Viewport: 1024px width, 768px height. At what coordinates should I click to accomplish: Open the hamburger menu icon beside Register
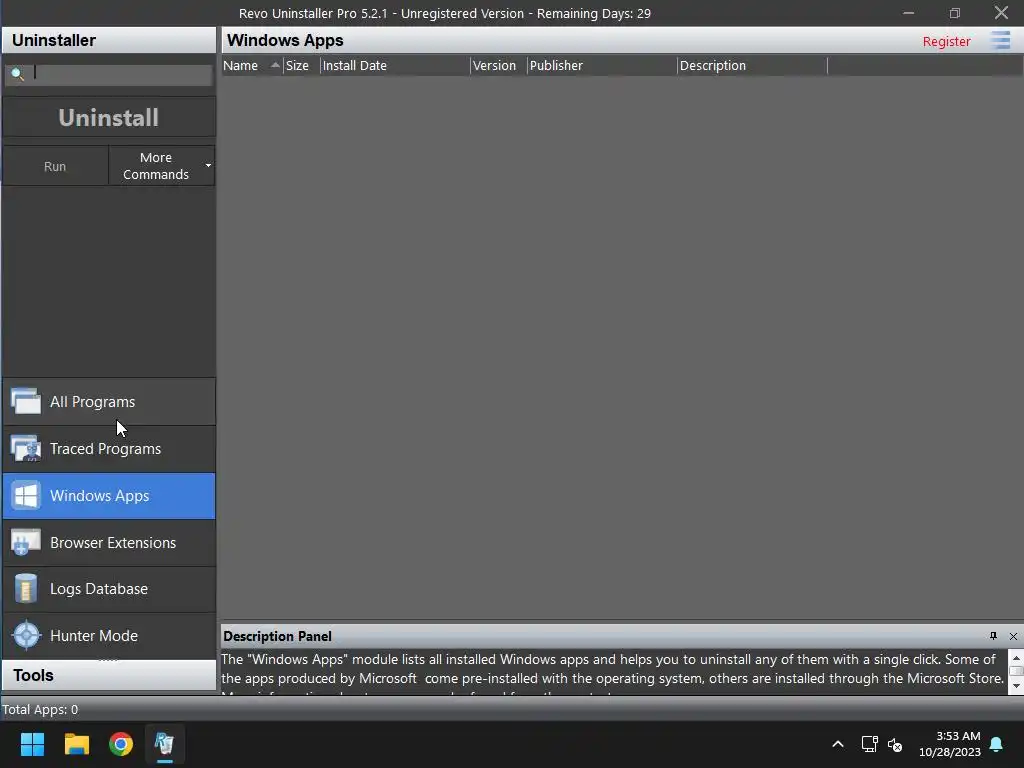(x=1000, y=40)
